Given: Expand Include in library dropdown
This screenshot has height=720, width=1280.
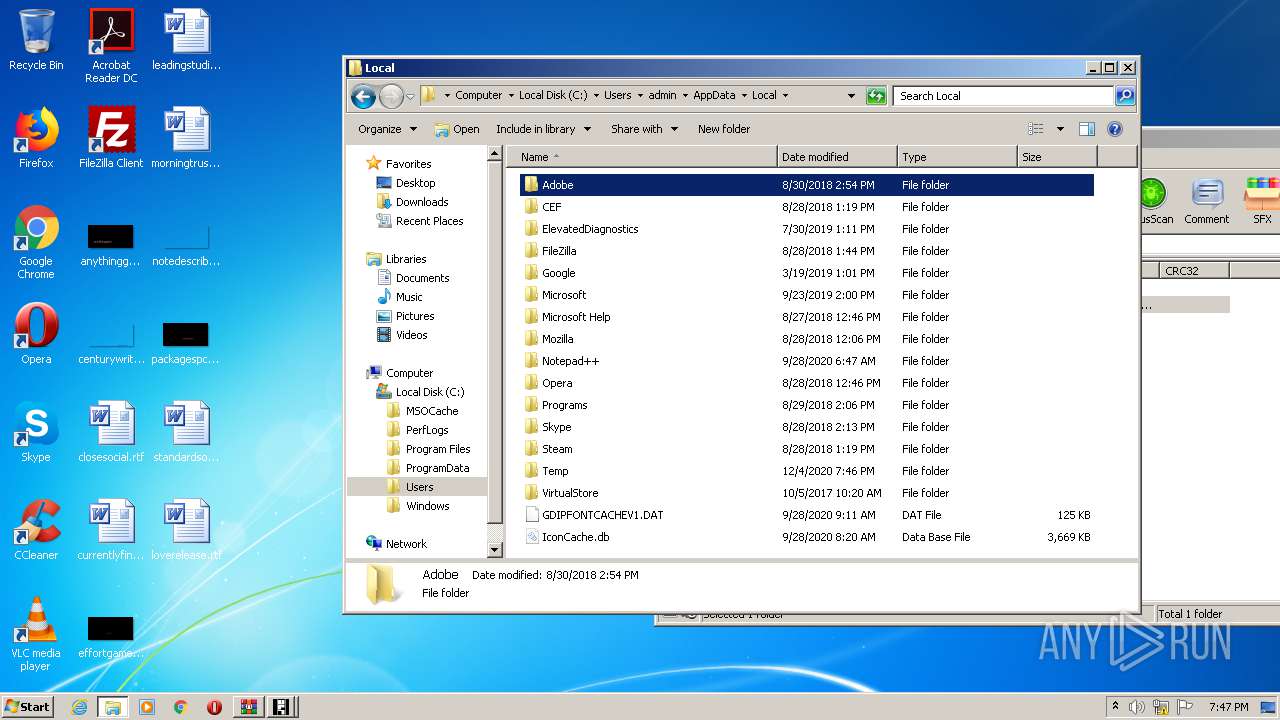Looking at the screenshot, I should pos(543,129).
